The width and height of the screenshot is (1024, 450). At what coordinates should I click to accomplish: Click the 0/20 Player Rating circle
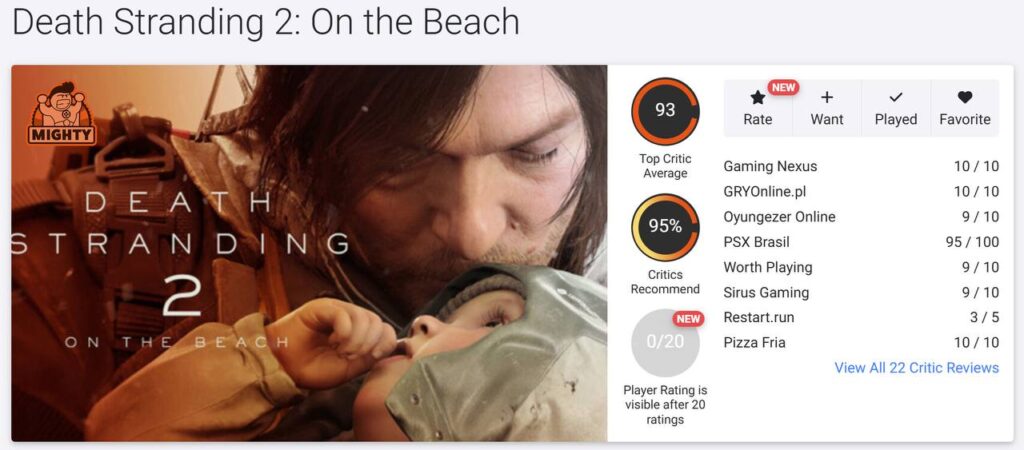[665, 342]
